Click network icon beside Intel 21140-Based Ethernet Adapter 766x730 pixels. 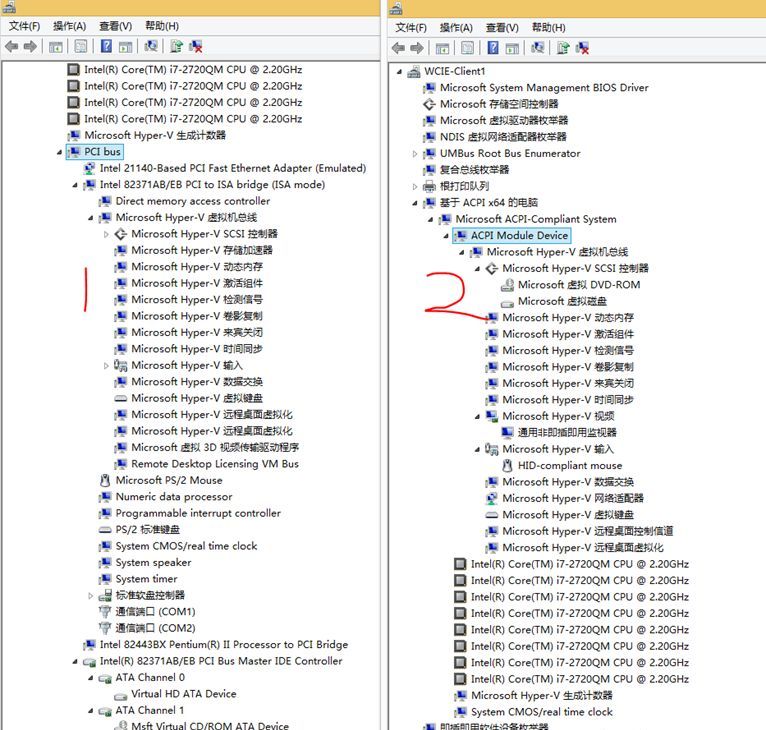89,168
